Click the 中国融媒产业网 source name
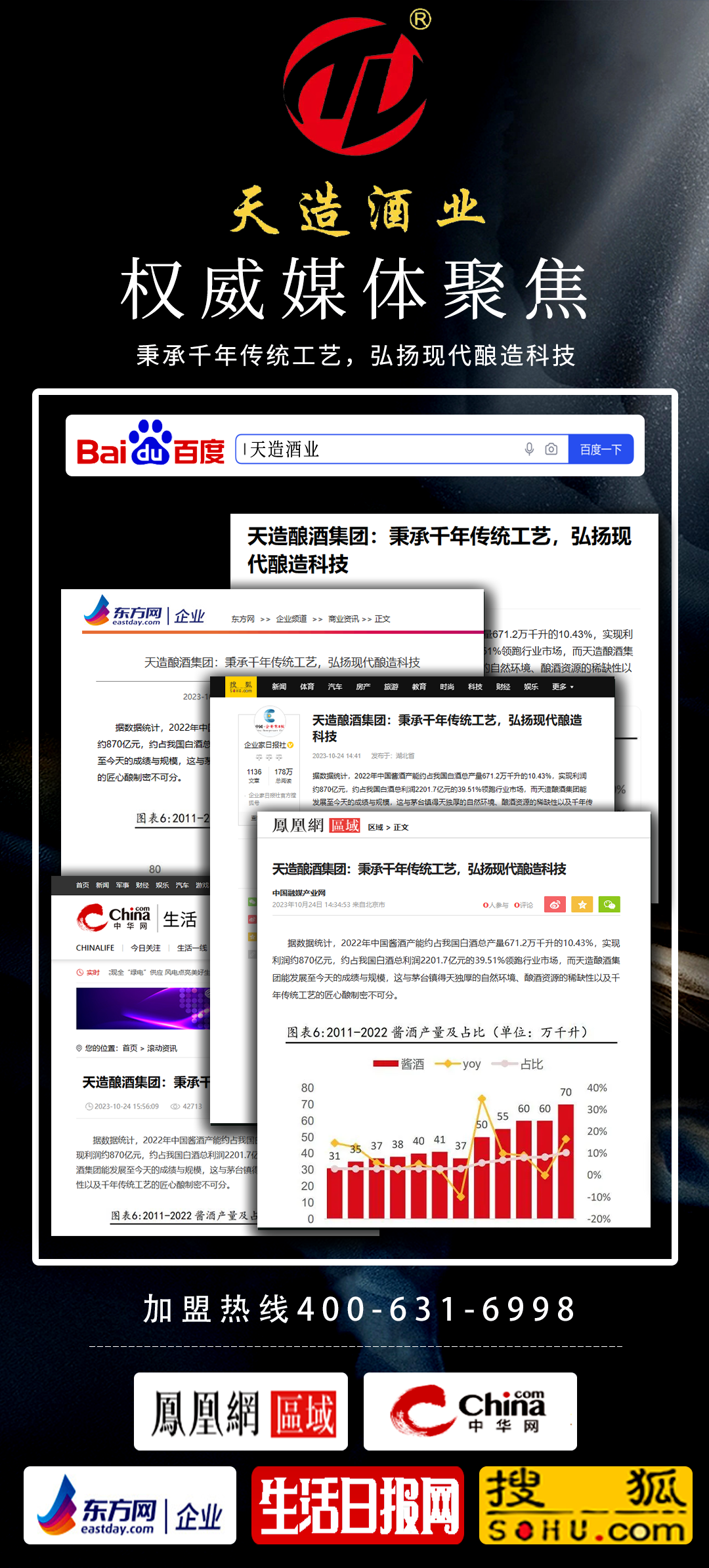Screen dimensions: 709x1568 (299, 893)
